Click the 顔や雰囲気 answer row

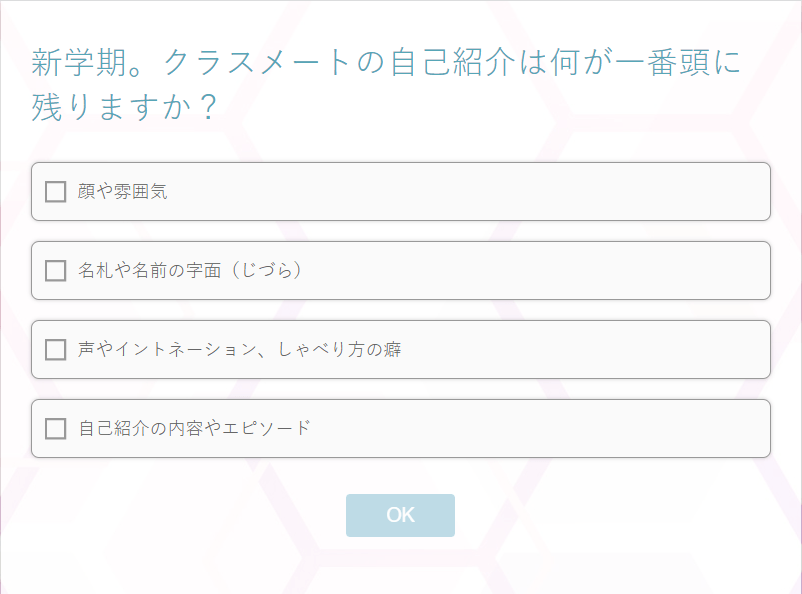tap(400, 190)
